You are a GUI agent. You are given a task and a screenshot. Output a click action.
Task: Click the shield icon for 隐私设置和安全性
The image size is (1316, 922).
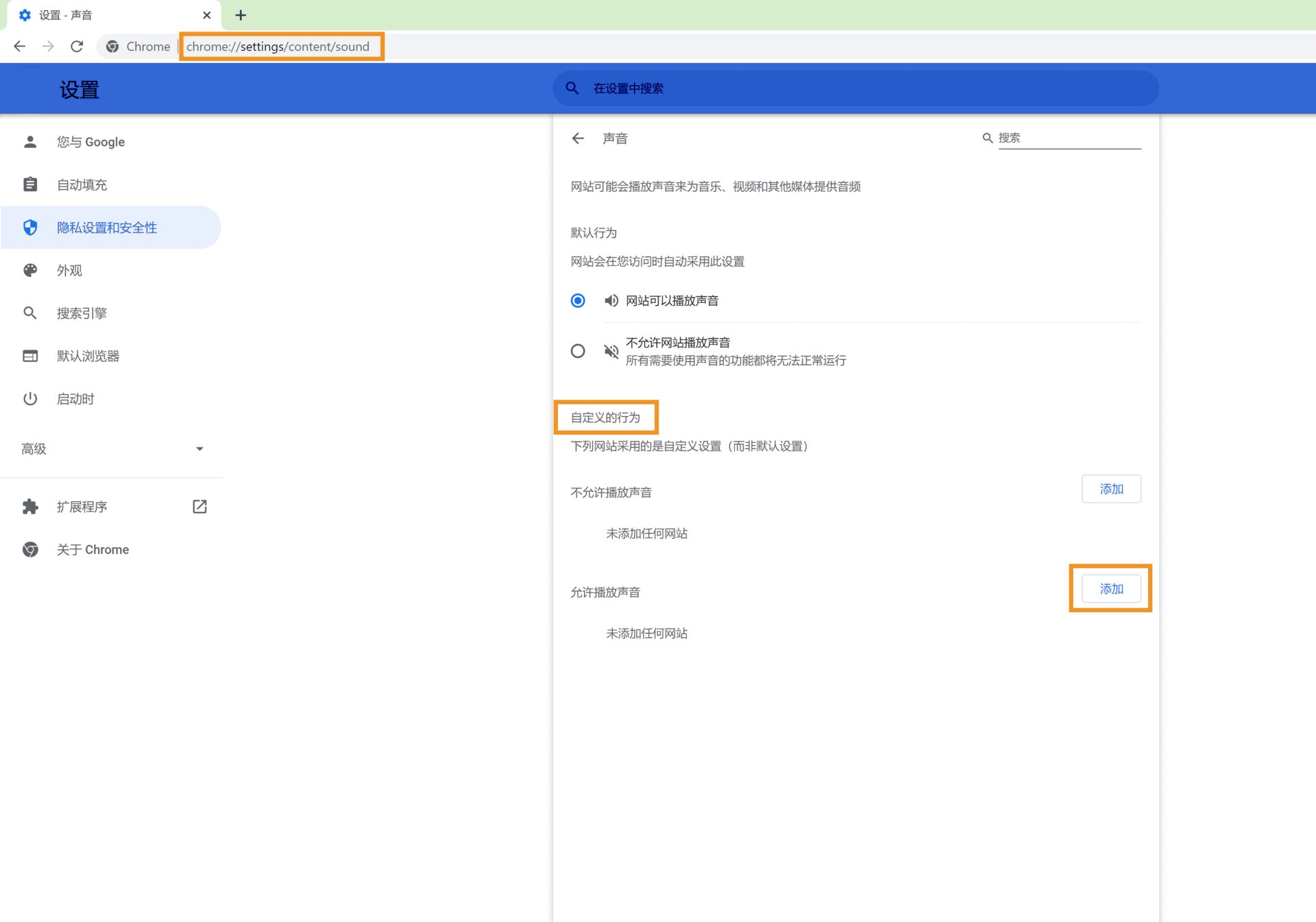[x=30, y=227]
